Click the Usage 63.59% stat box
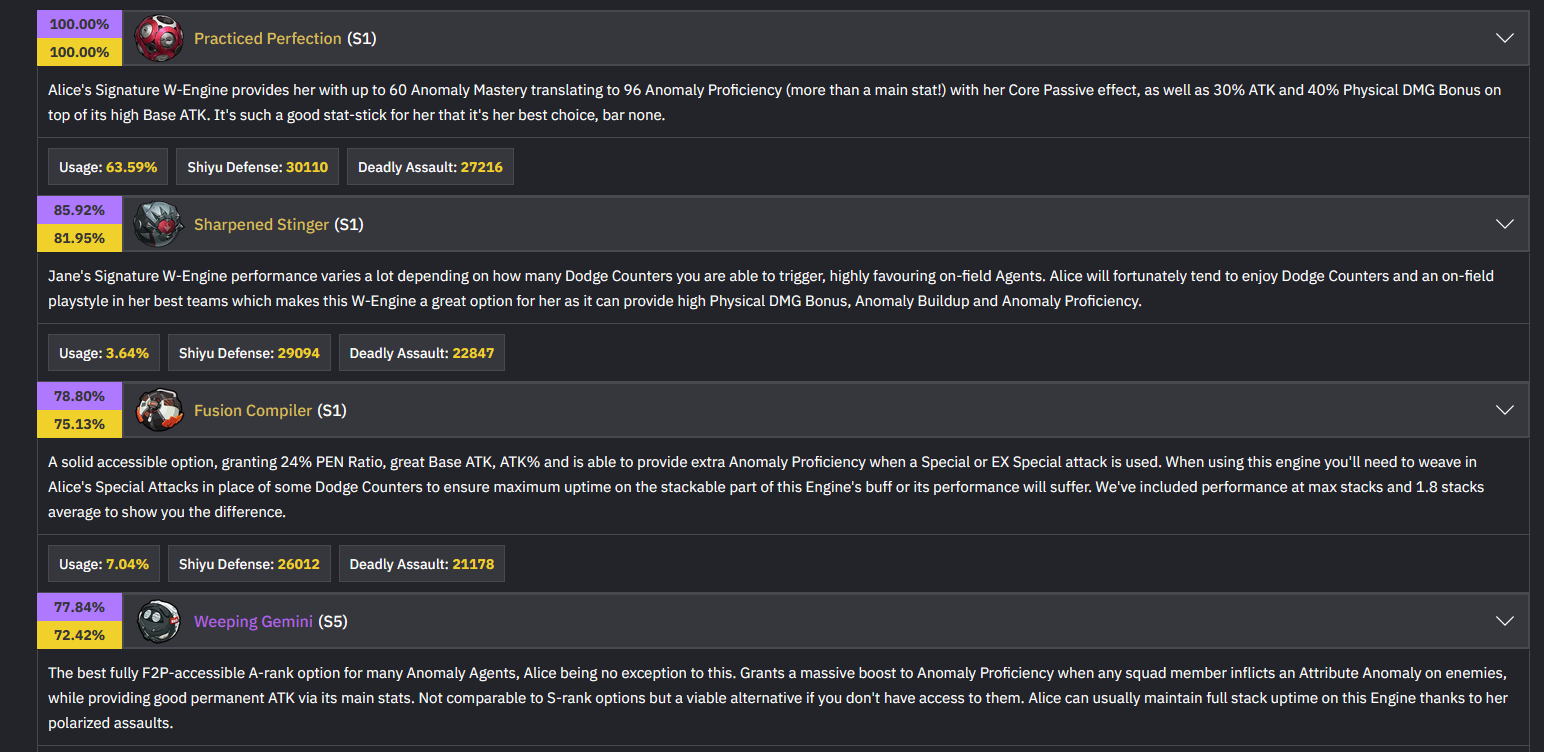This screenshot has height=752, width=1544. point(108,167)
